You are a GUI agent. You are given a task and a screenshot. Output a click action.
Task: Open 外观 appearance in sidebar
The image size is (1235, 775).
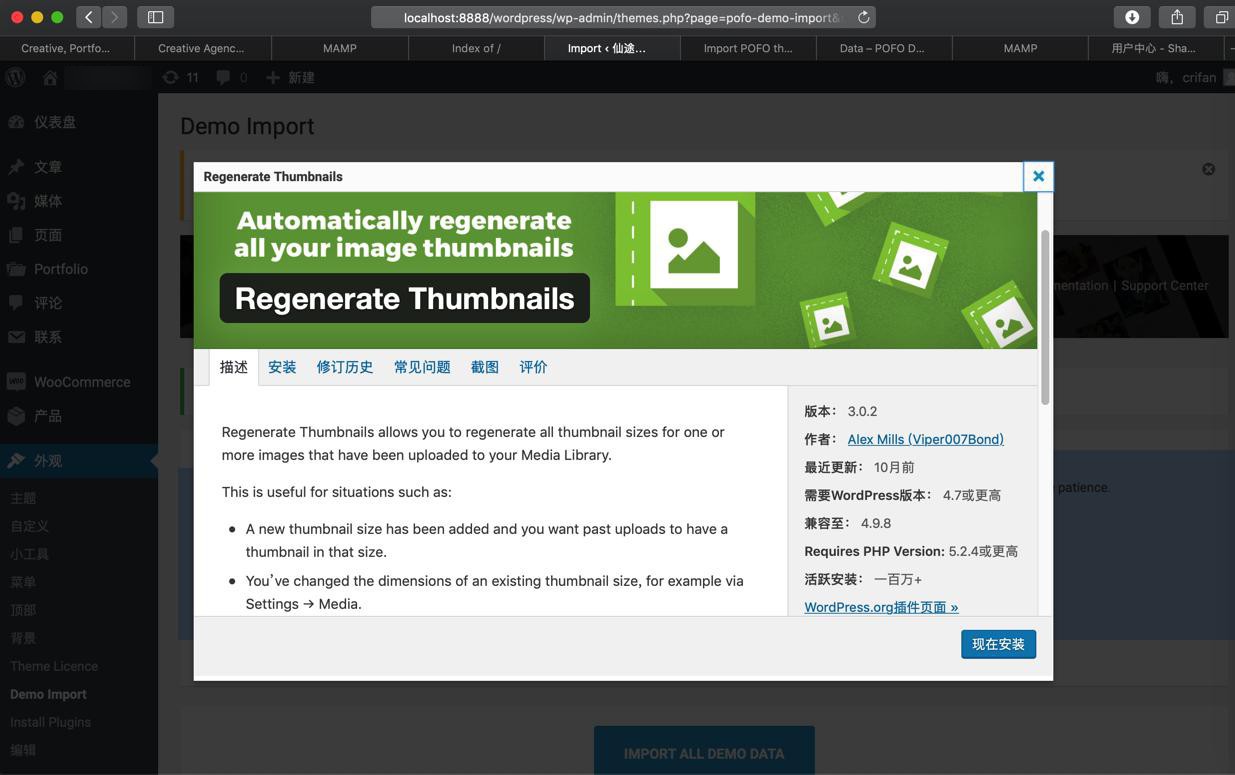79,461
